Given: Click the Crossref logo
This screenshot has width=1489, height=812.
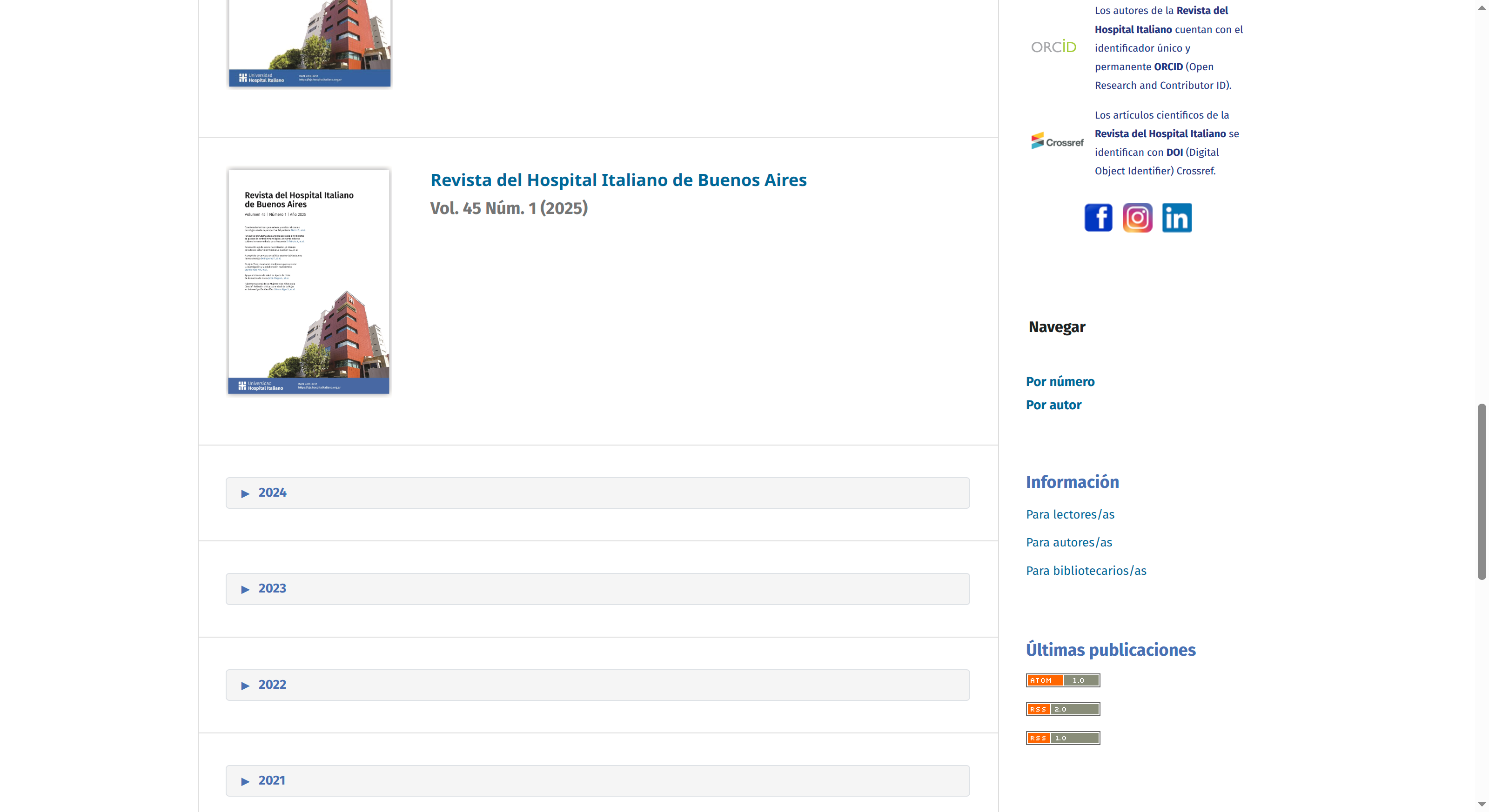Looking at the screenshot, I should pyautogui.click(x=1057, y=141).
